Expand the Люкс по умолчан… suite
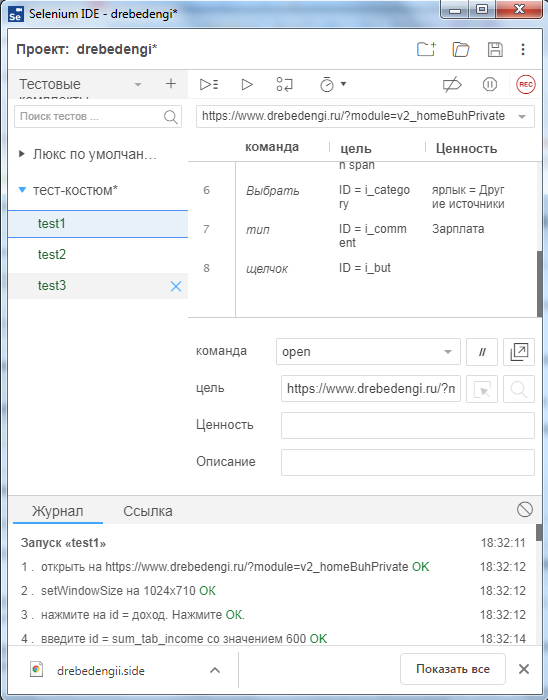 pyautogui.click(x=21, y=154)
